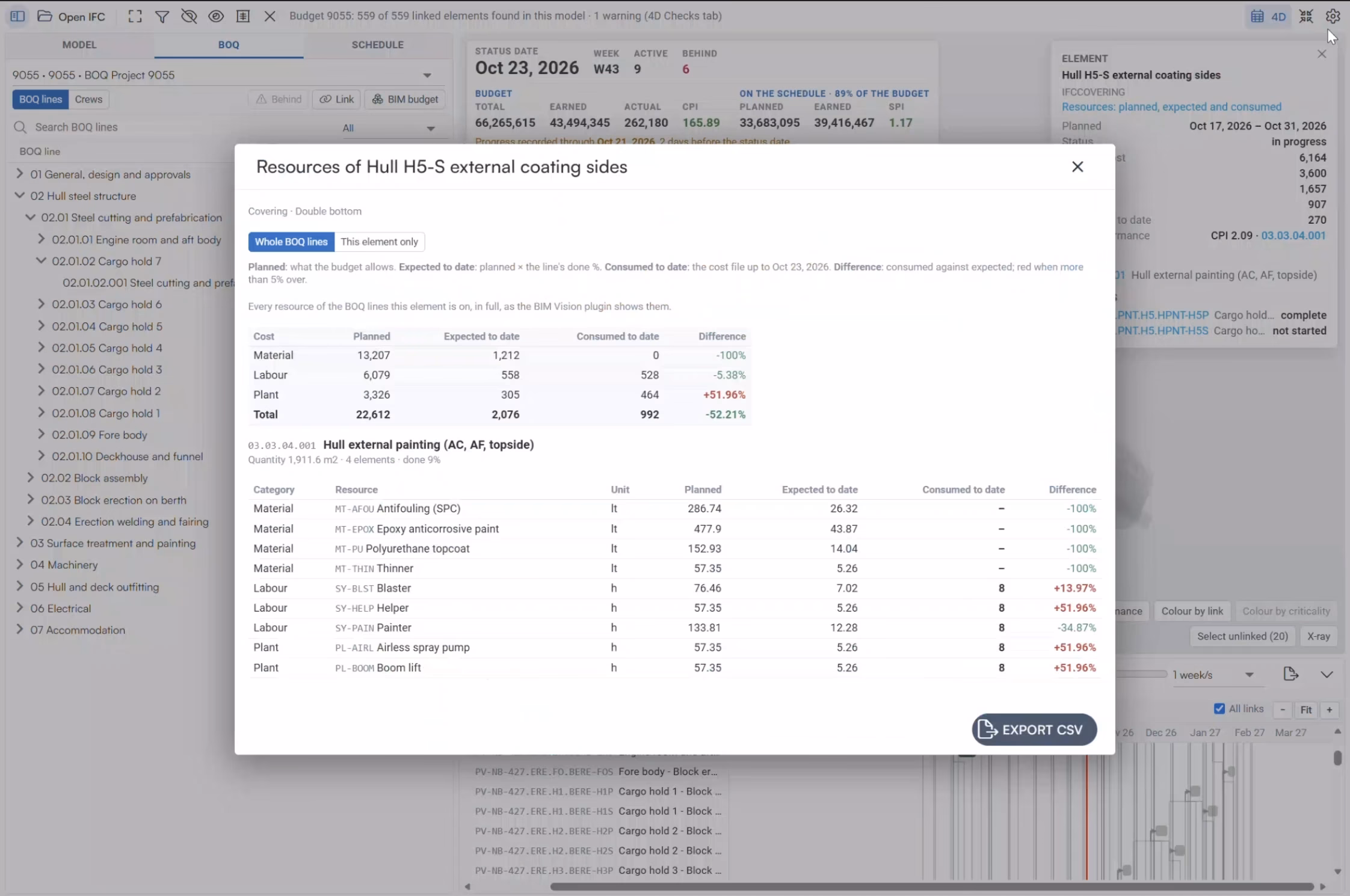The image size is (1350, 896).
Task: Open the 03.03.04.001 BOQ line link
Action: [x=1293, y=236]
